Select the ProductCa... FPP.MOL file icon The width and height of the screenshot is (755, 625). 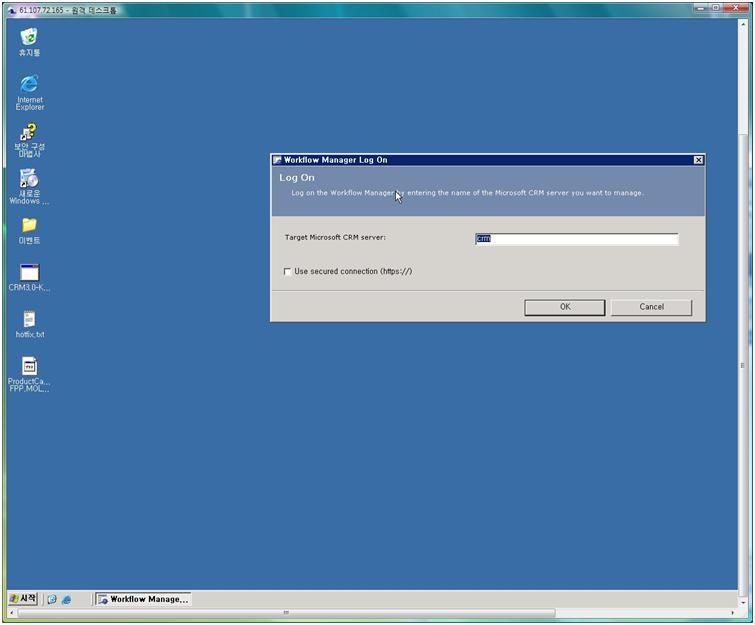tap(29, 374)
